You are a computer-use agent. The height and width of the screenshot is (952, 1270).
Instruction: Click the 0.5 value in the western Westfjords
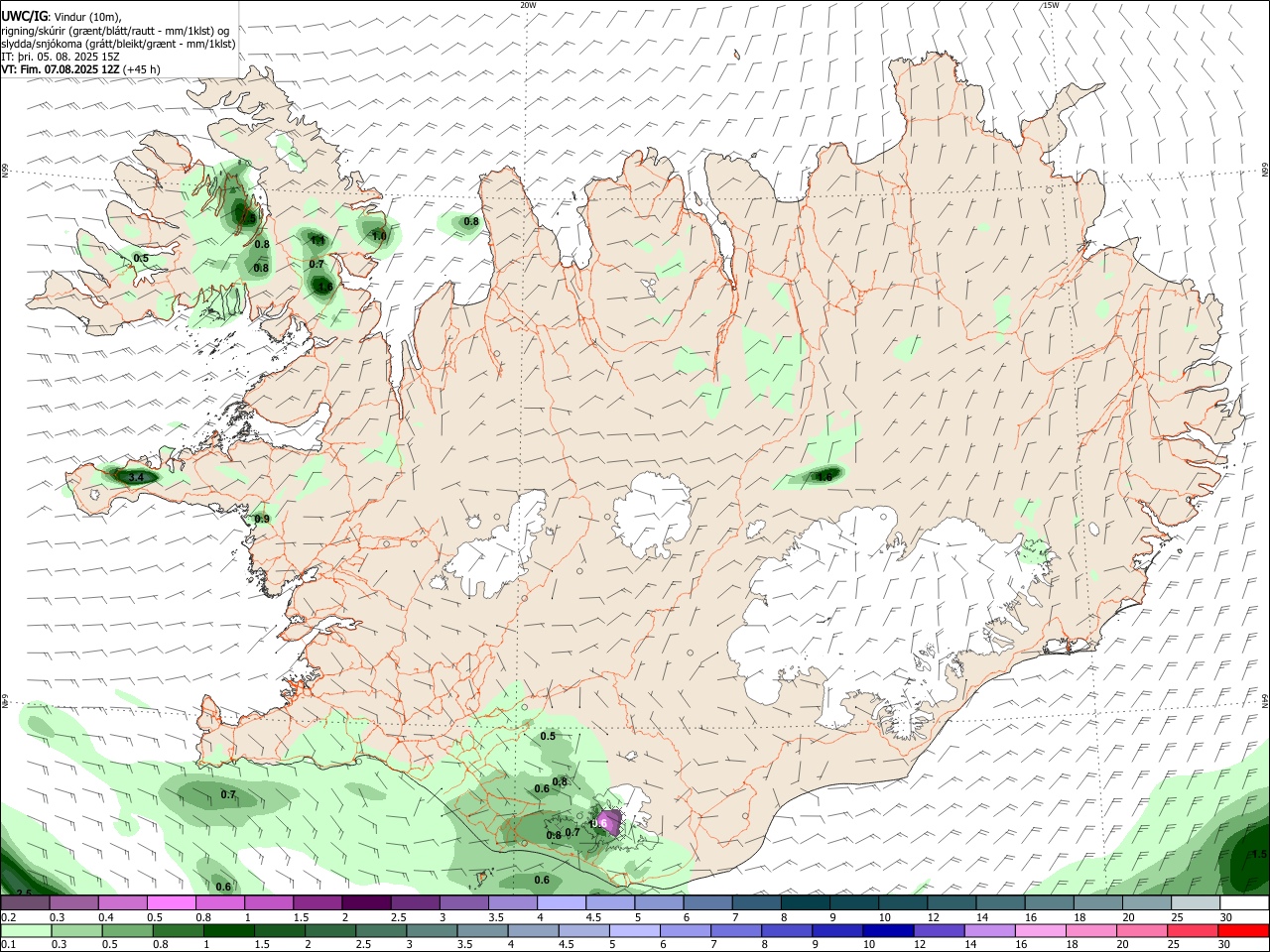[141, 258]
